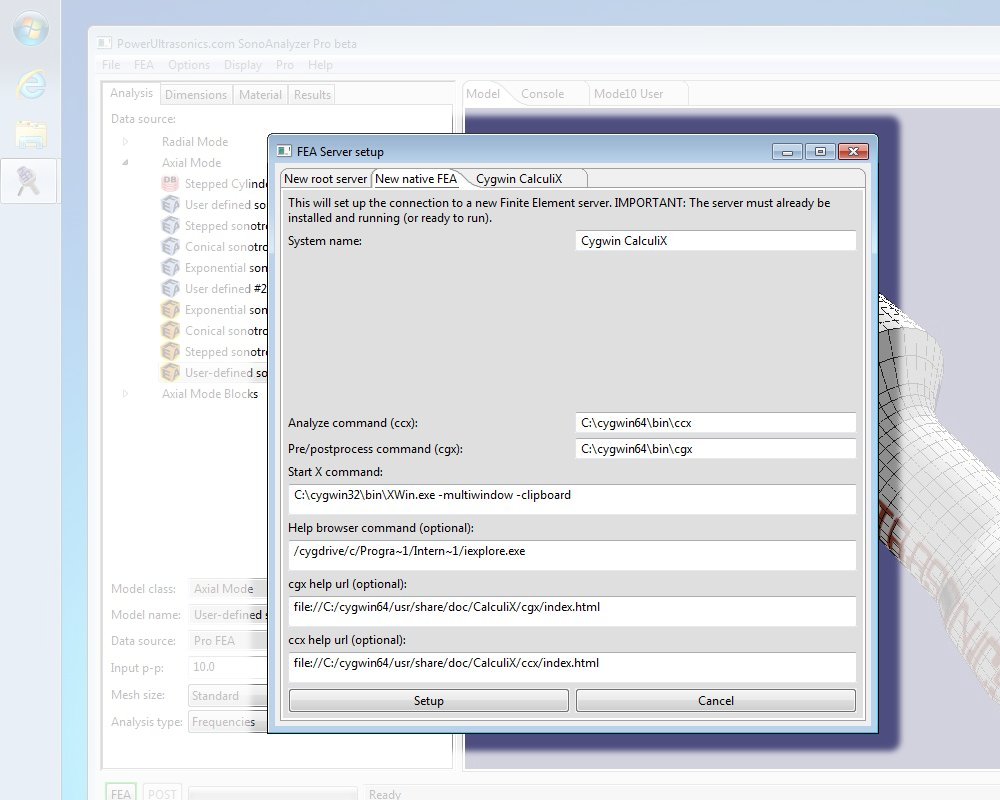
Task: Click the Help browser command field
Action: [x=572, y=555]
